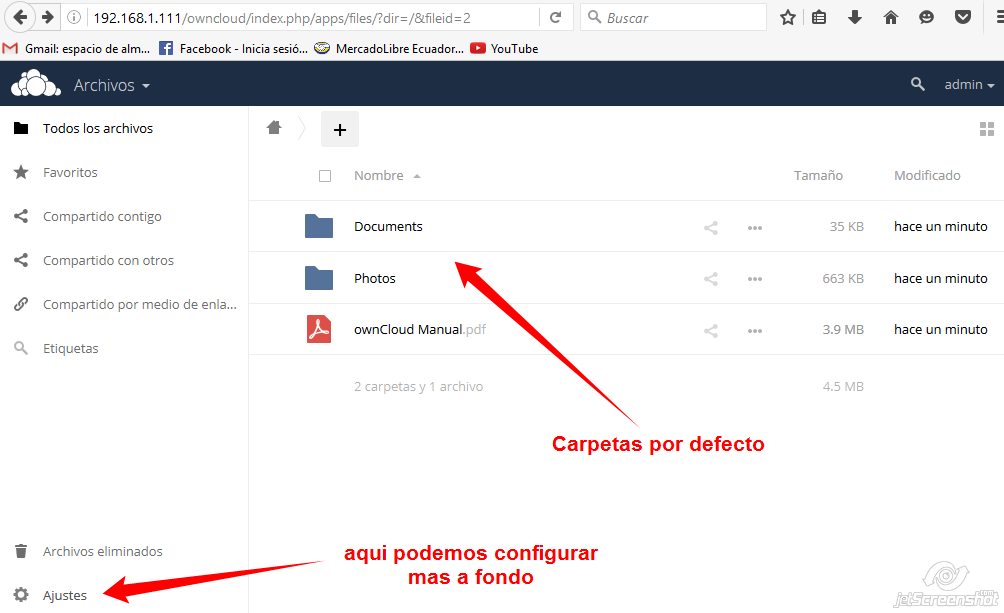Open Ajustes settings at the bottom
This screenshot has height=613, width=1004.
64,595
